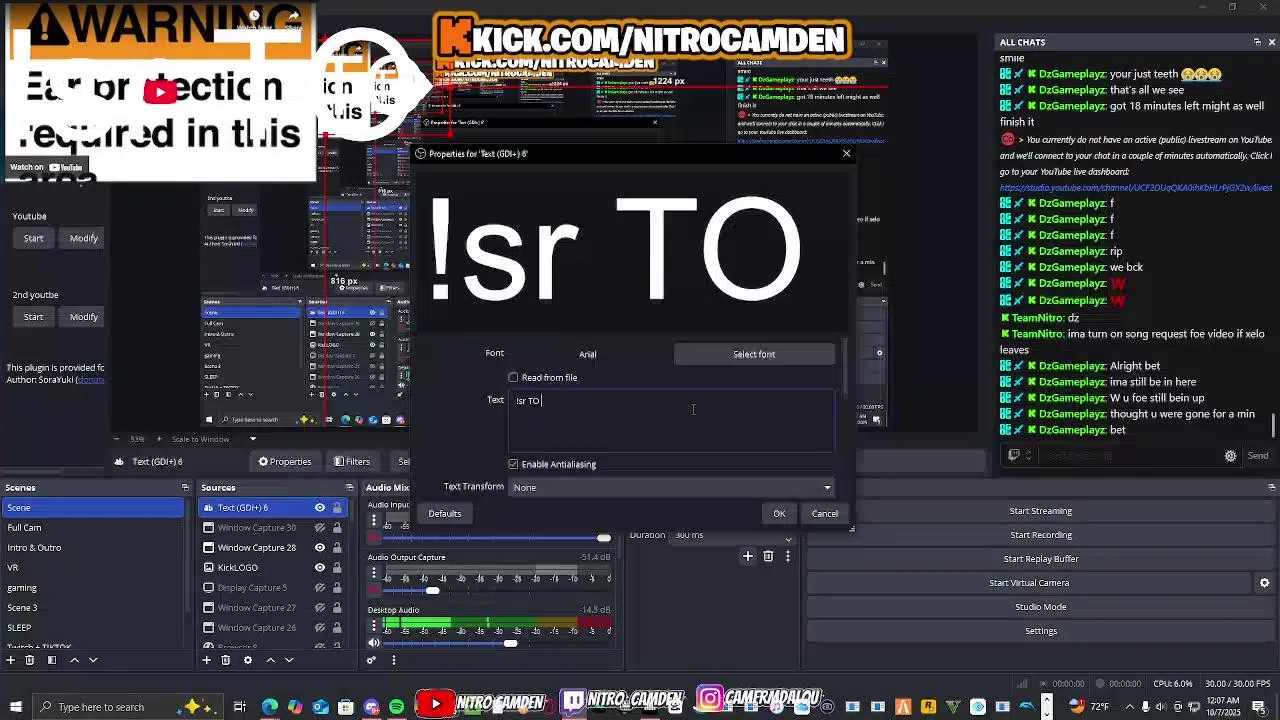The image size is (1280, 720).
Task: Open source properties with the Sources gear icon
Action: pyautogui.click(x=248, y=660)
